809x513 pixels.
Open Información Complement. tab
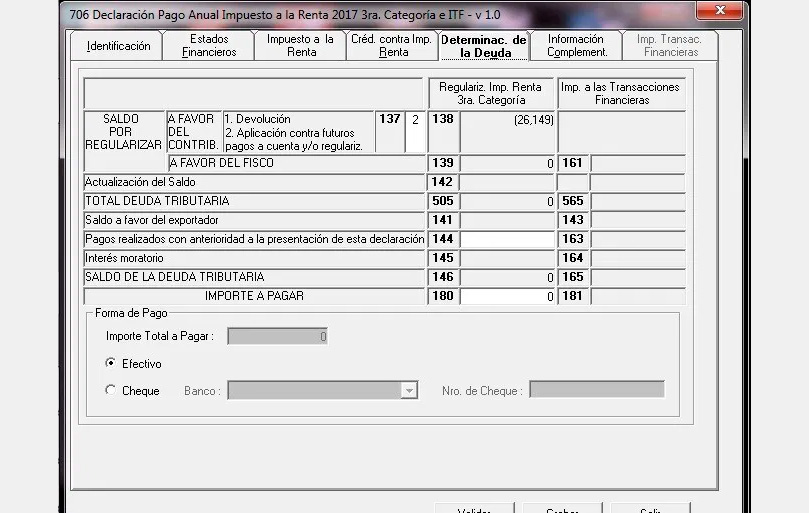[x=577, y=45]
